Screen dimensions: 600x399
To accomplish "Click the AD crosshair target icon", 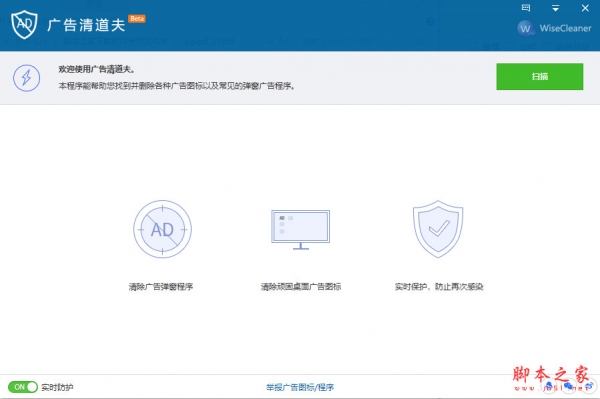I will pyautogui.click(x=163, y=229).
